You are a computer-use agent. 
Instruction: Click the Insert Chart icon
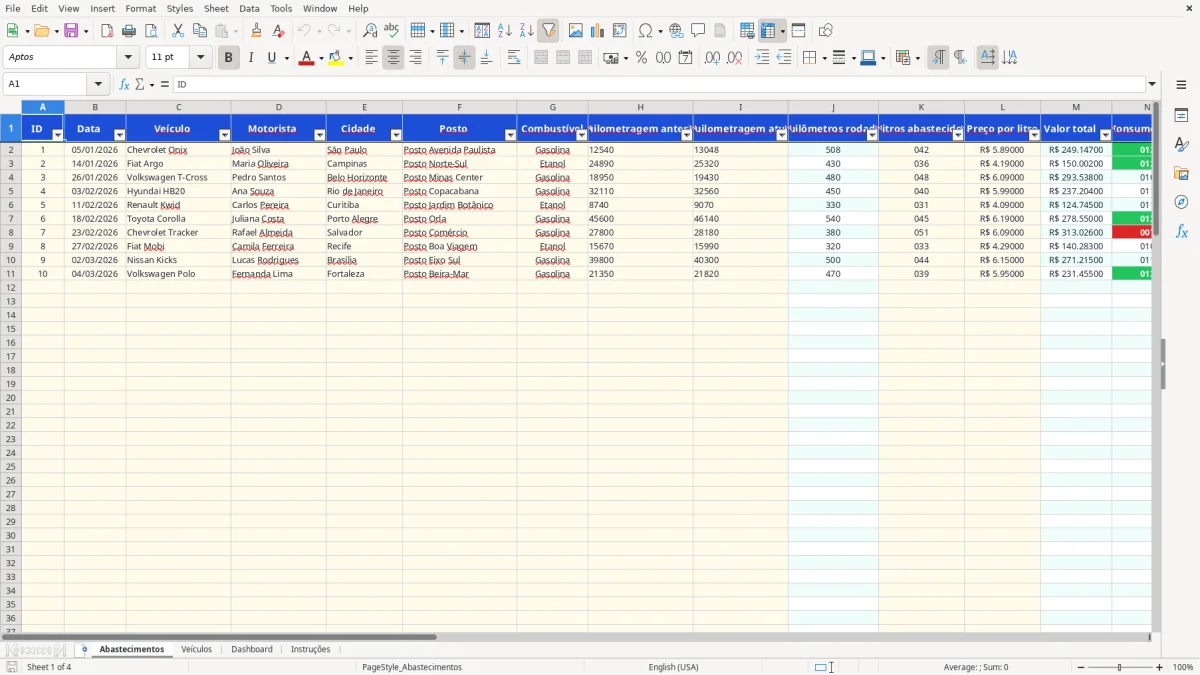pos(598,31)
